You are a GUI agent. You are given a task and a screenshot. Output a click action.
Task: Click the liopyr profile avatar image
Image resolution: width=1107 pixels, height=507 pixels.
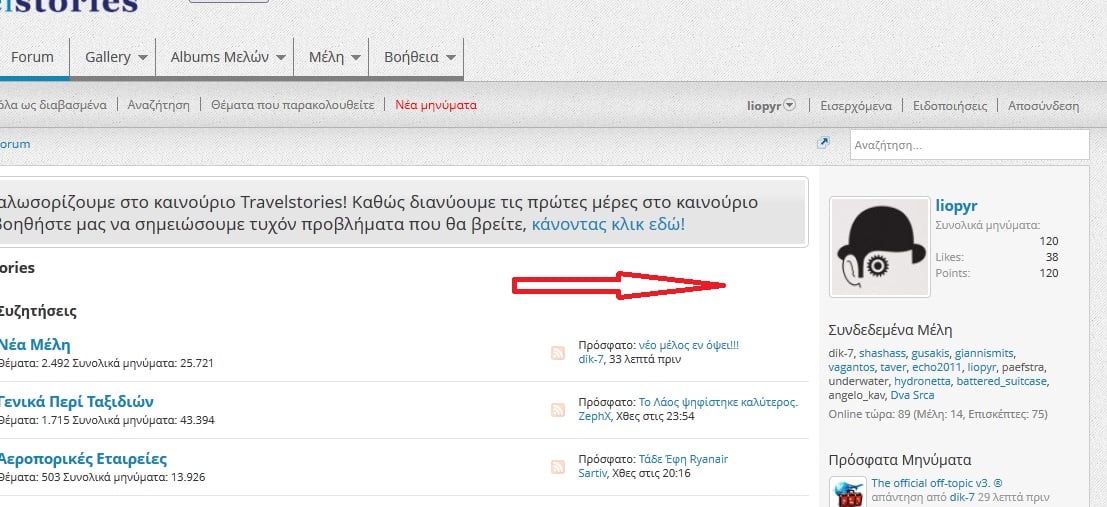pos(879,246)
